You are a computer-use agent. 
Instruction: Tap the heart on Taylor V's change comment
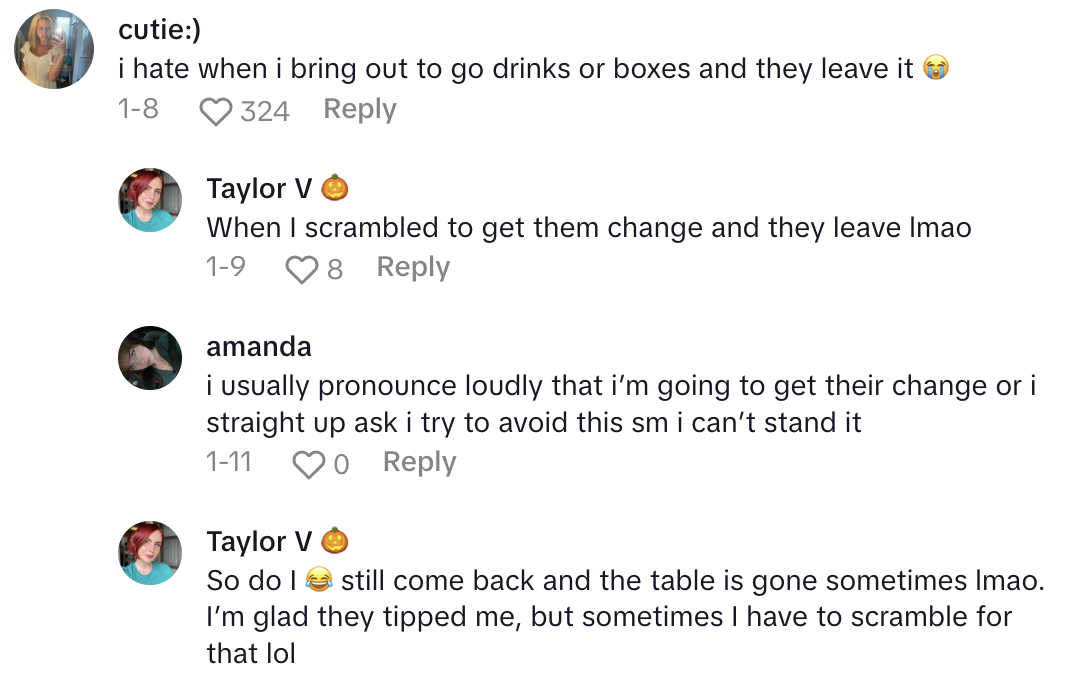point(301,269)
